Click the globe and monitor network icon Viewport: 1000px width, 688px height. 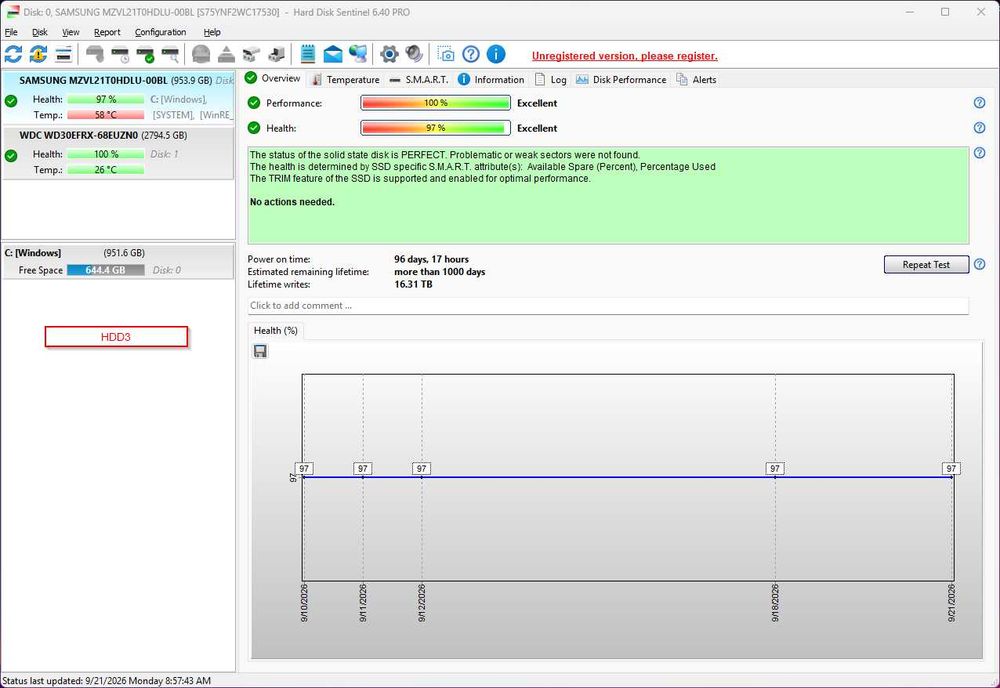click(x=358, y=54)
